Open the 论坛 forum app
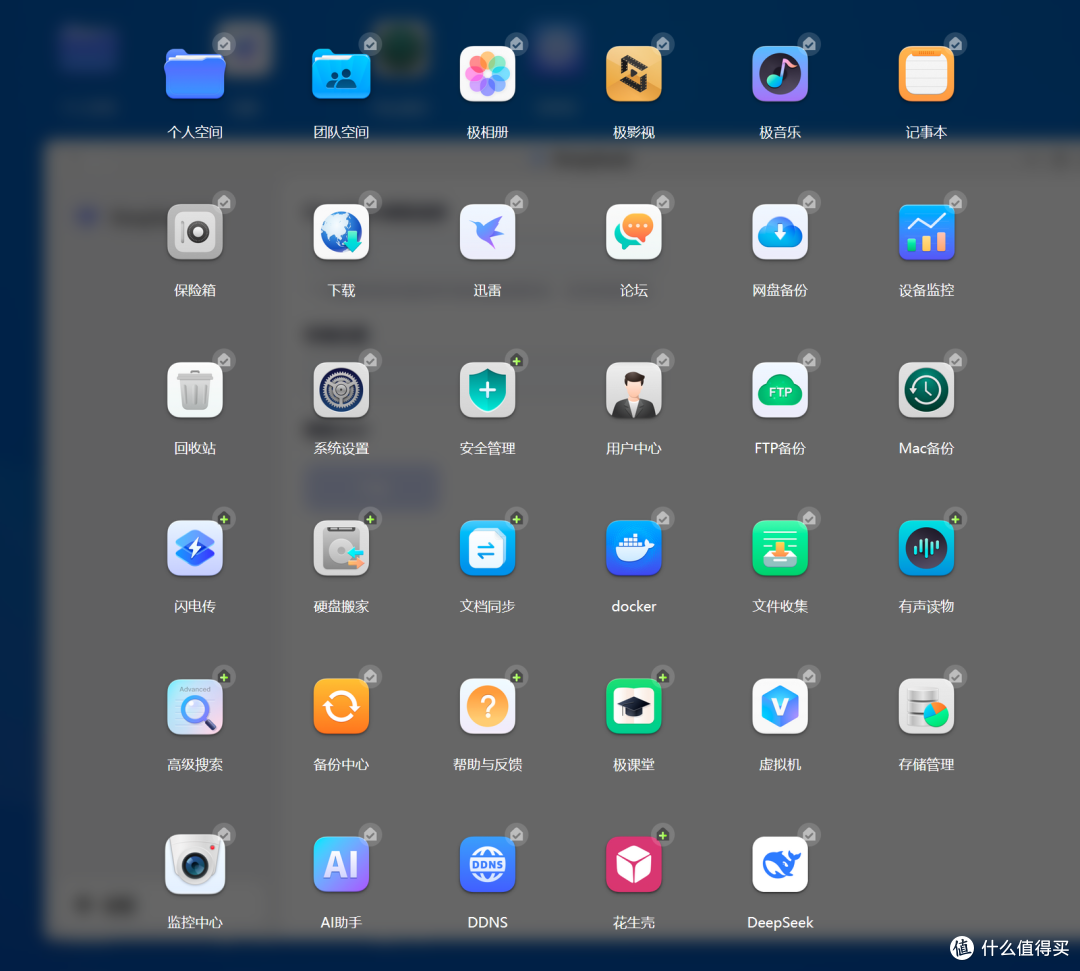 (x=634, y=232)
